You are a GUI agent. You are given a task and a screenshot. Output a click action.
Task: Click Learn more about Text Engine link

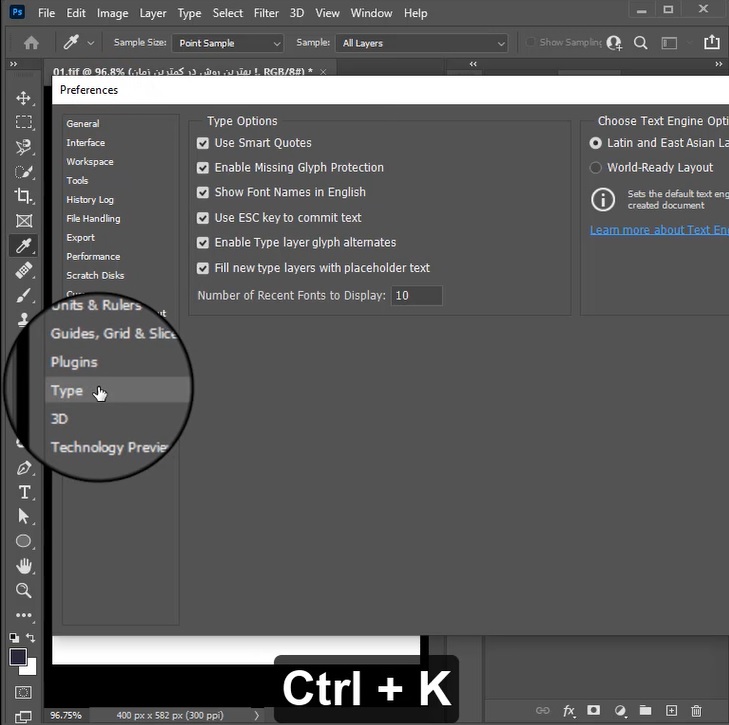tap(658, 230)
